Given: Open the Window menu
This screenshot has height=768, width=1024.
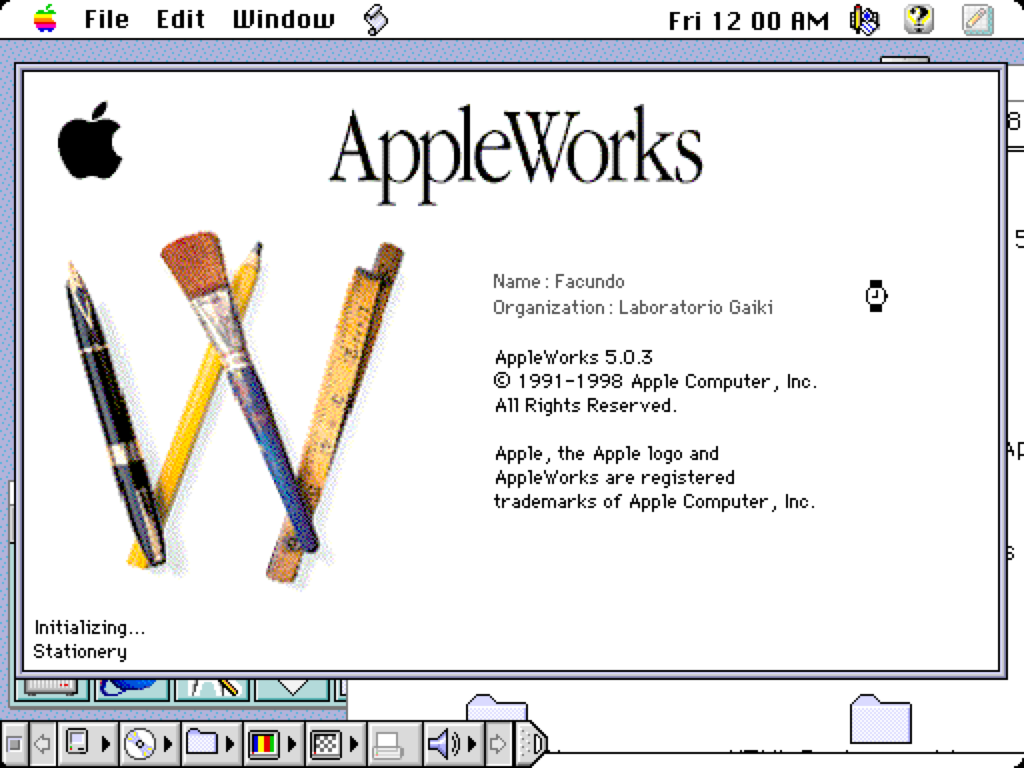Looking at the screenshot, I should click(283, 19).
